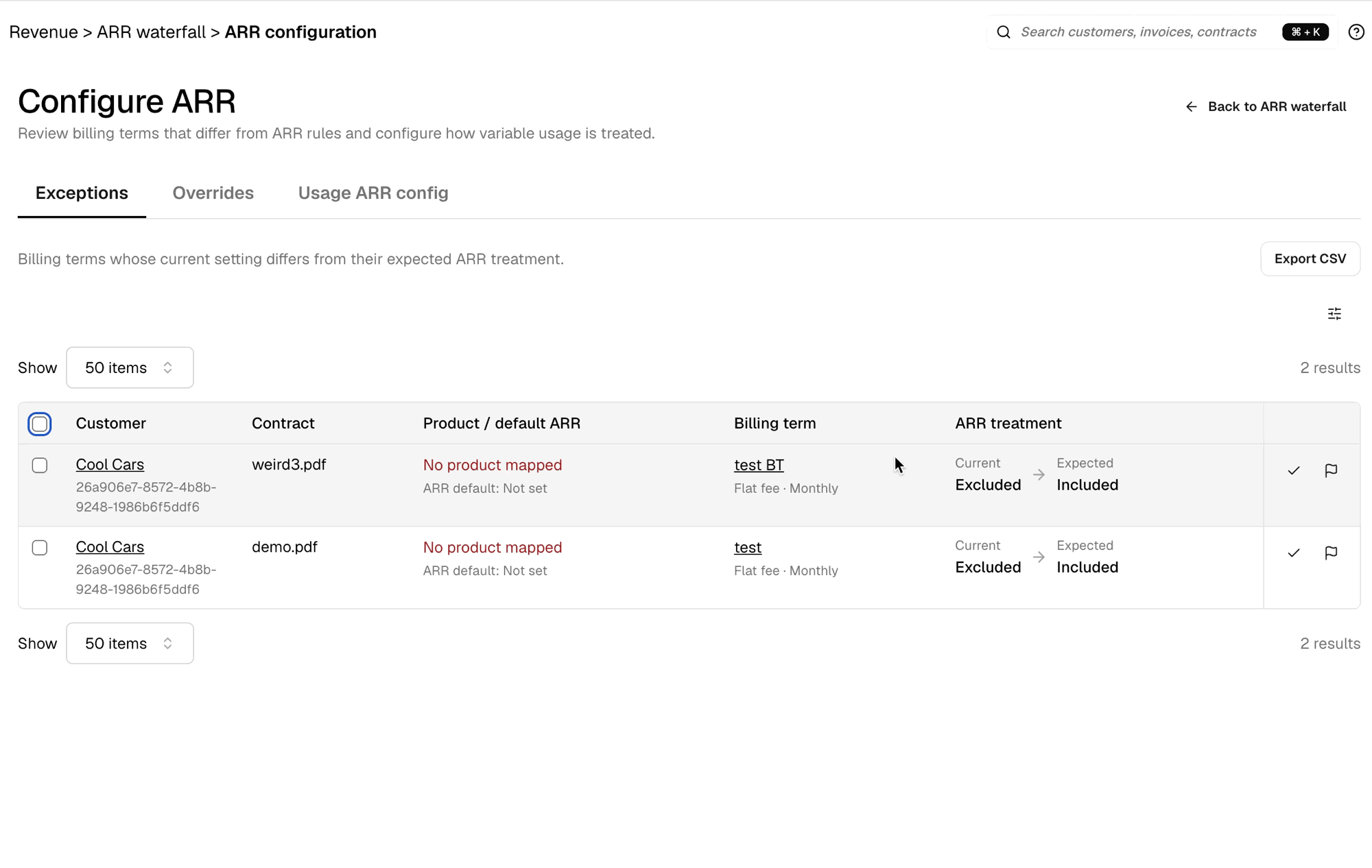Click Revenue in the breadcrumb
The width and height of the screenshot is (1372, 868).
pyautogui.click(x=43, y=32)
